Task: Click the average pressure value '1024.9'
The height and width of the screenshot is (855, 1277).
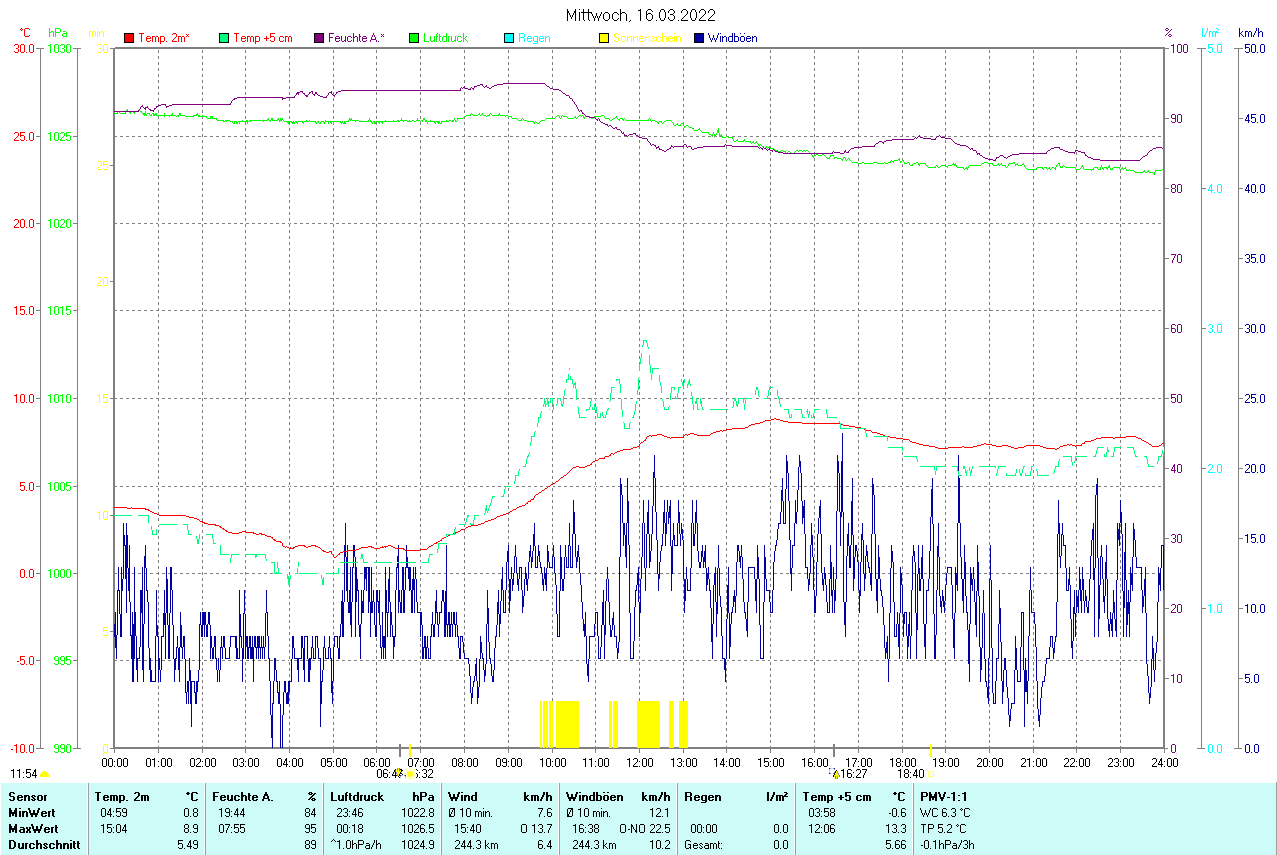Action: click(417, 845)
